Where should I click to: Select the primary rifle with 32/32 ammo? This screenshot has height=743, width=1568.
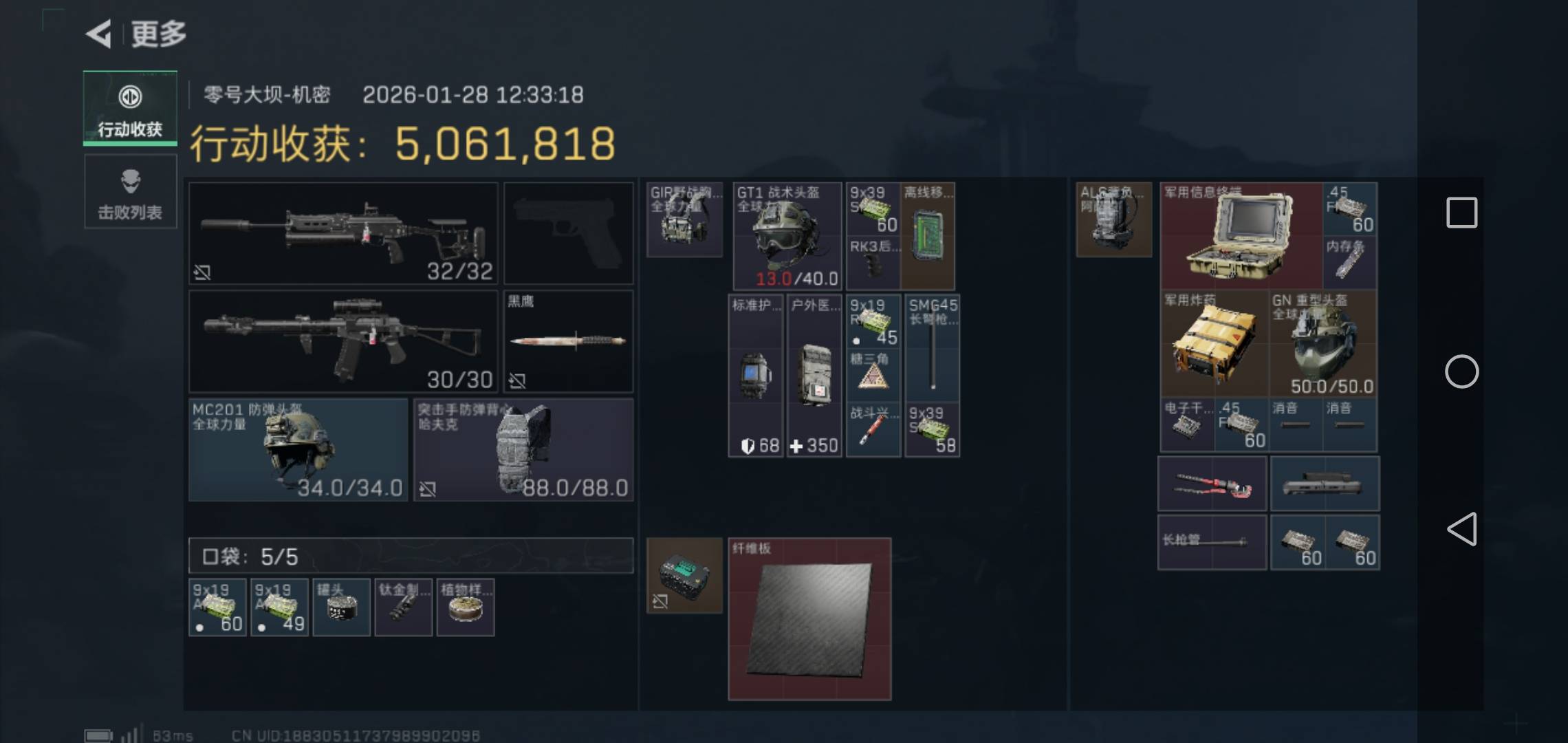343,233
